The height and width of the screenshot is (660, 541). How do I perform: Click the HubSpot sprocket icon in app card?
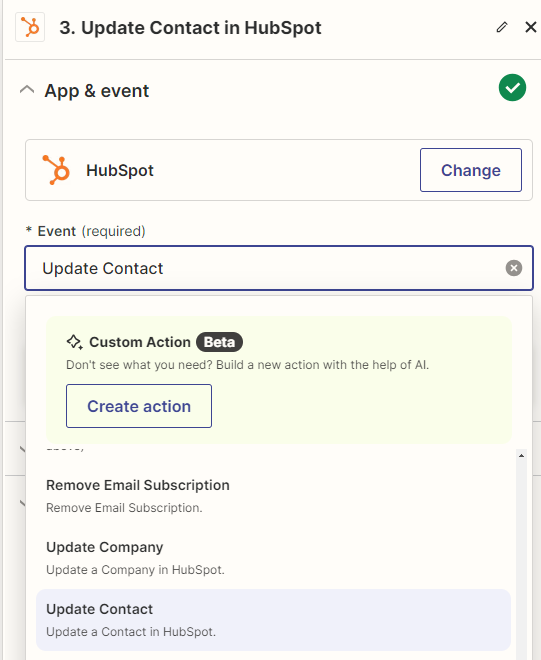click(x=56, y=170)
